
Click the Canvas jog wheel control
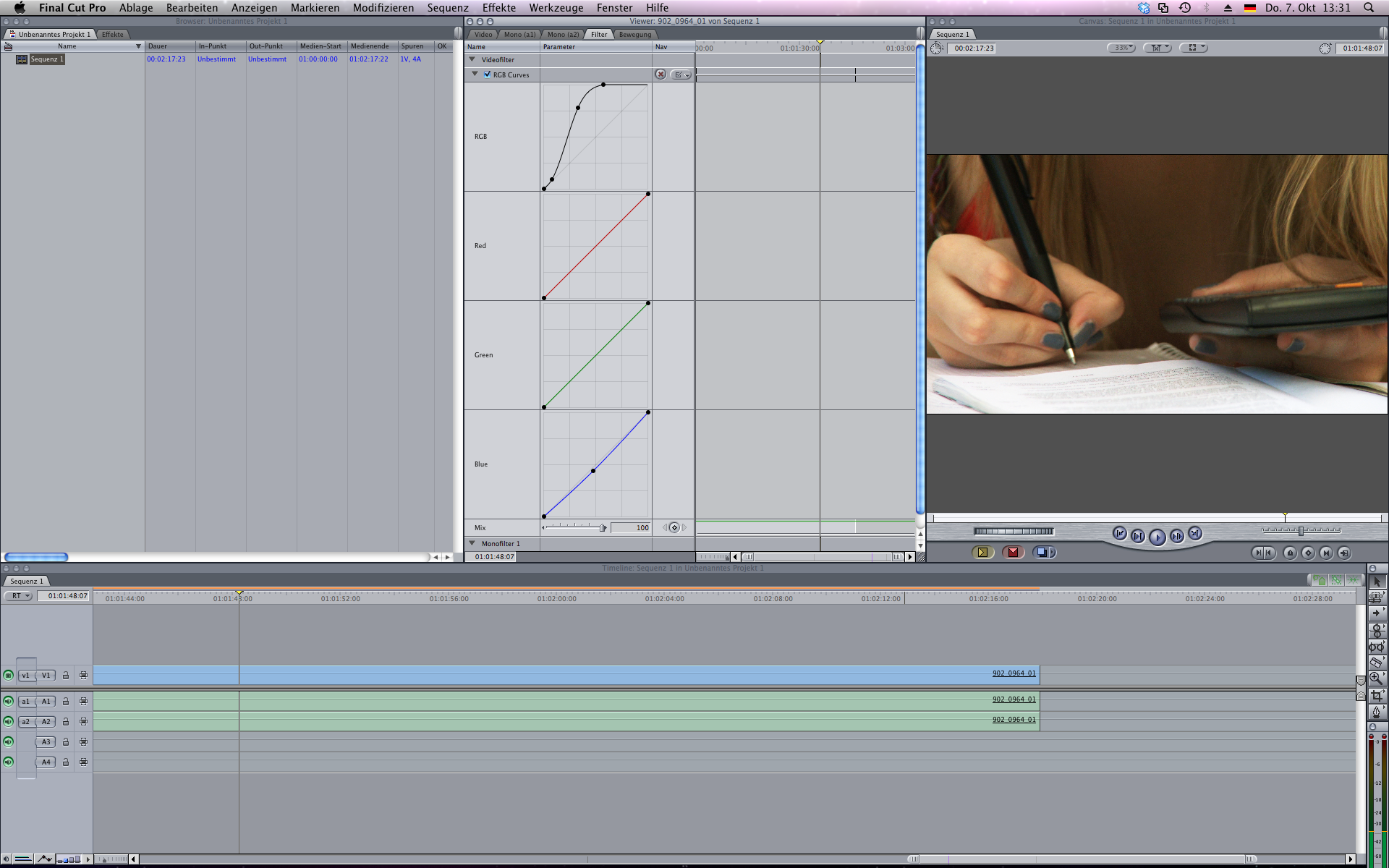click(x=1014, y=532)
